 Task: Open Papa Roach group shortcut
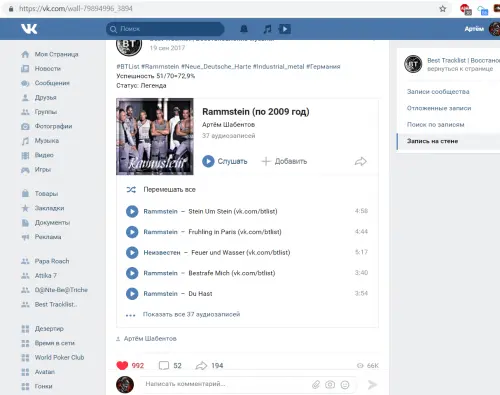point(45,261)
